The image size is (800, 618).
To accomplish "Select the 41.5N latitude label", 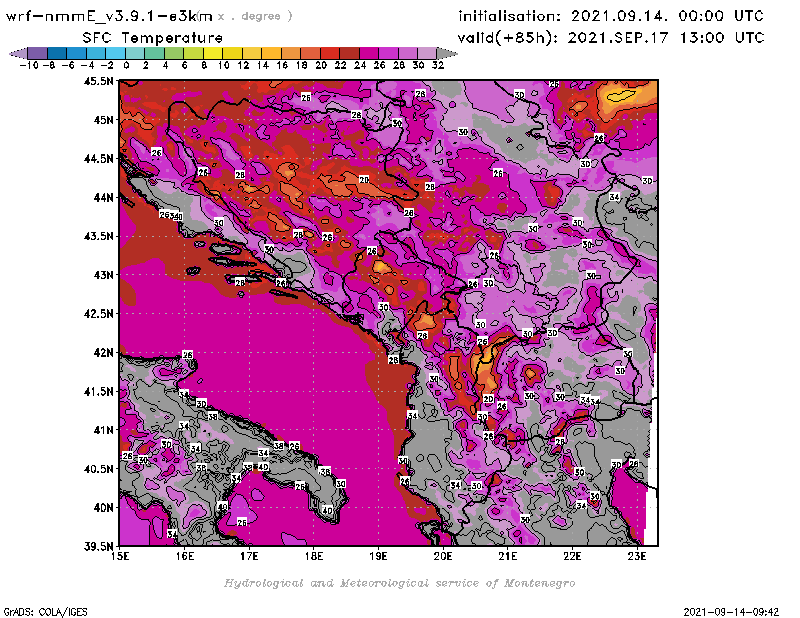I will pos(98,391).
